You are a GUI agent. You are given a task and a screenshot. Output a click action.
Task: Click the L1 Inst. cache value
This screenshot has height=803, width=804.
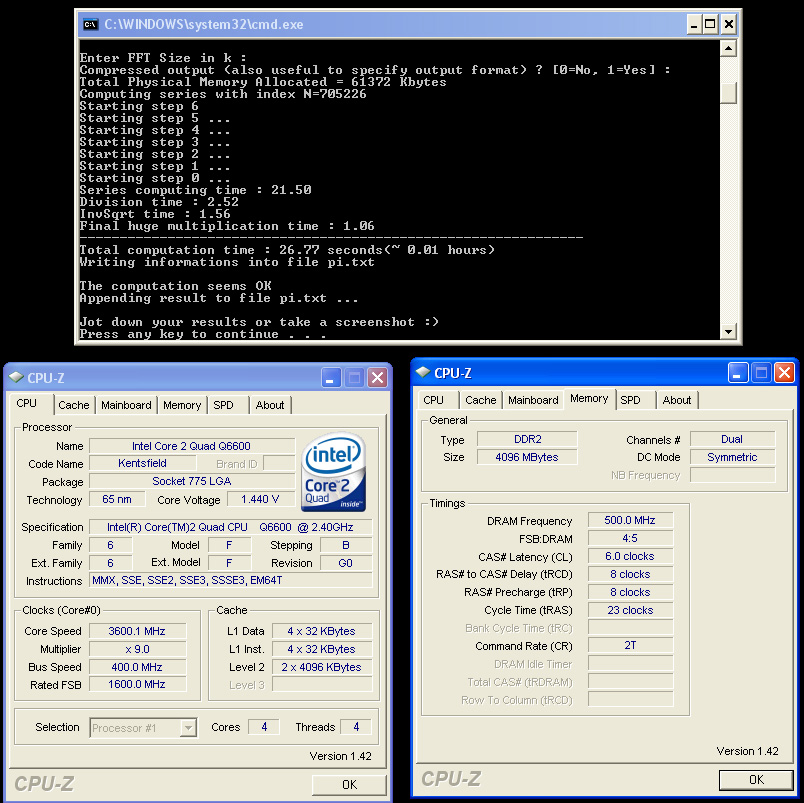click(x=321, y=649)
